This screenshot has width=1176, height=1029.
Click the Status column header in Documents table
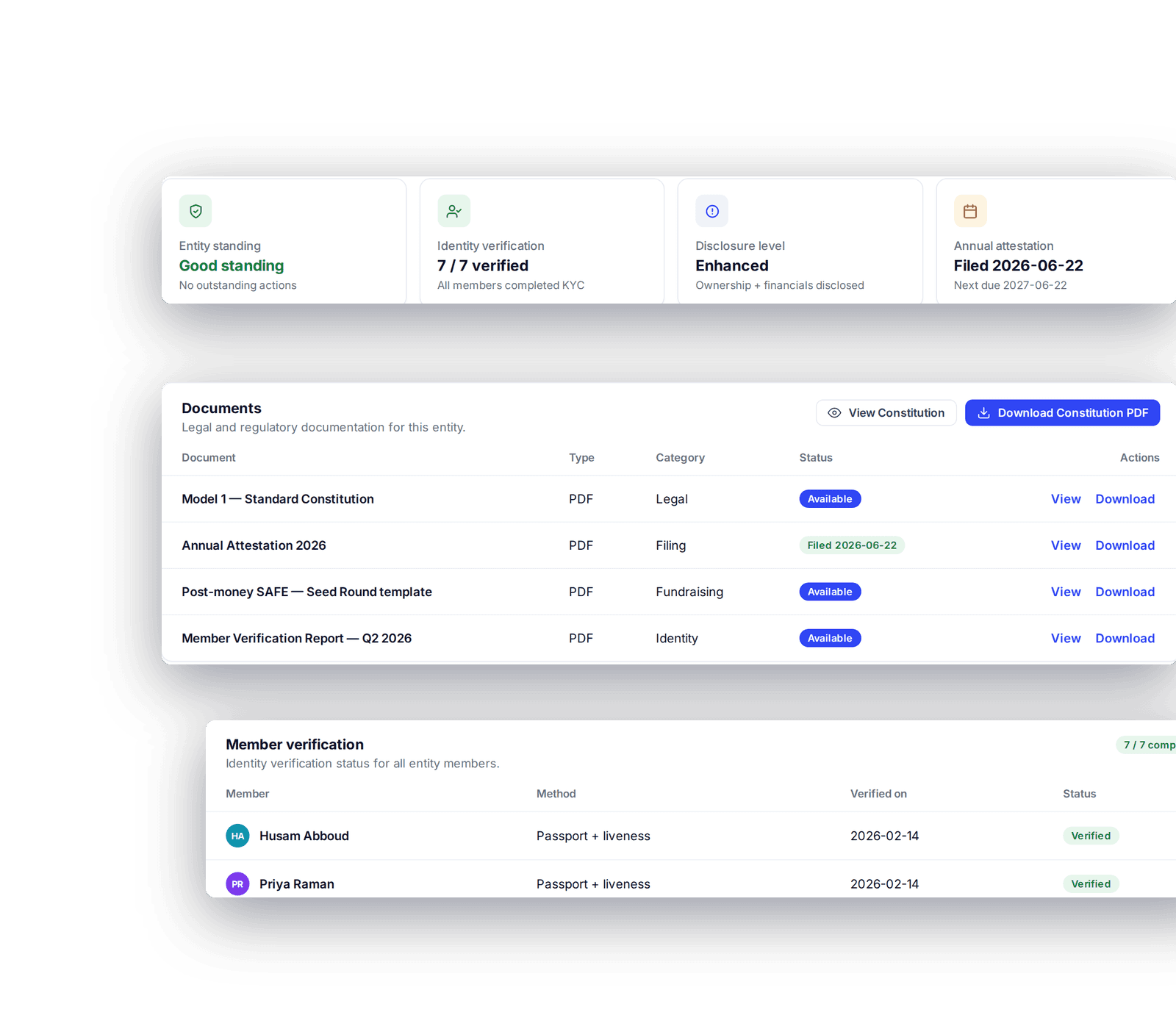[816, 458]
